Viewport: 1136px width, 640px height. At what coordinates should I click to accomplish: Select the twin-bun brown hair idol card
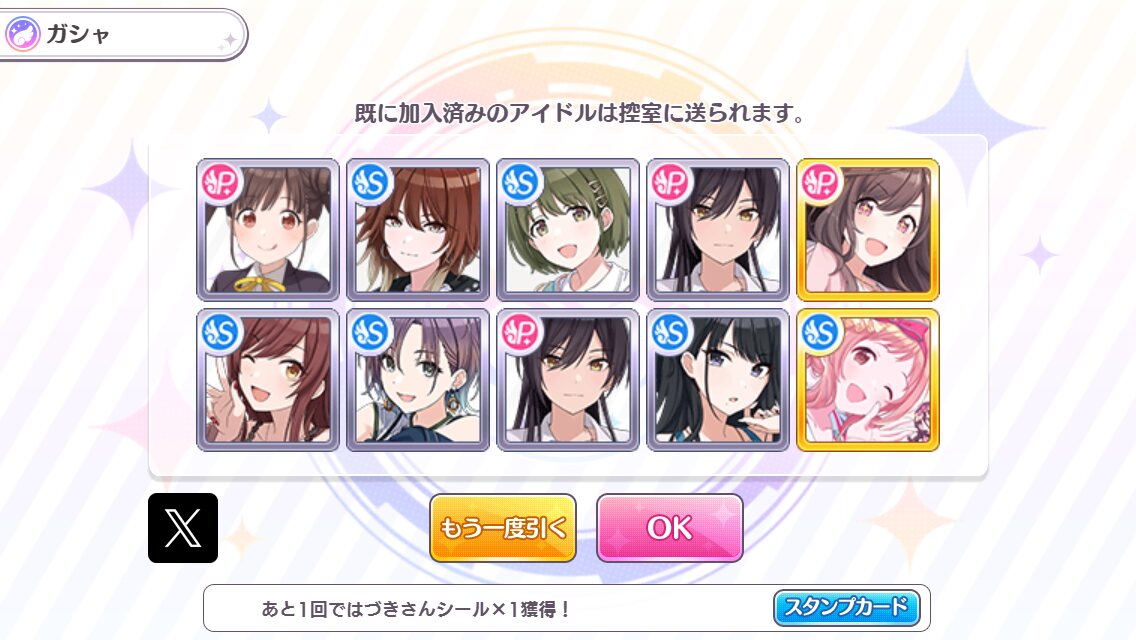268,230
